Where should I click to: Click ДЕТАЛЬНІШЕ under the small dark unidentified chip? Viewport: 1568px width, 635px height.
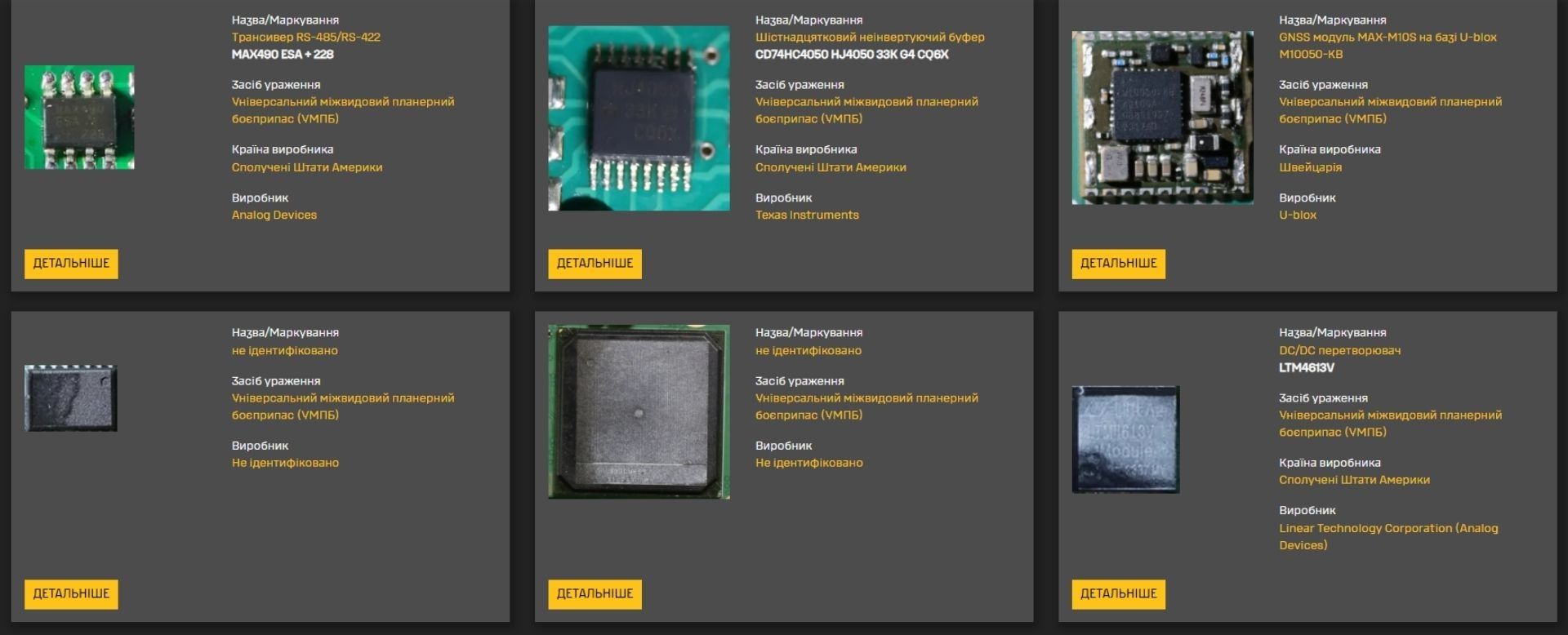(x=71, y=594)
